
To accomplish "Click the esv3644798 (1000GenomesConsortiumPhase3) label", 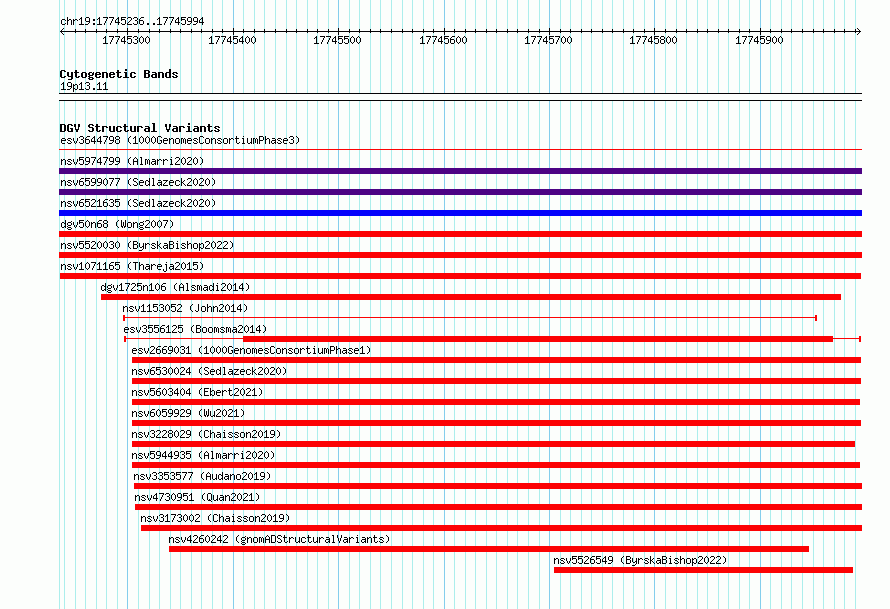I will pyautogui.click(x=180, y=140).
